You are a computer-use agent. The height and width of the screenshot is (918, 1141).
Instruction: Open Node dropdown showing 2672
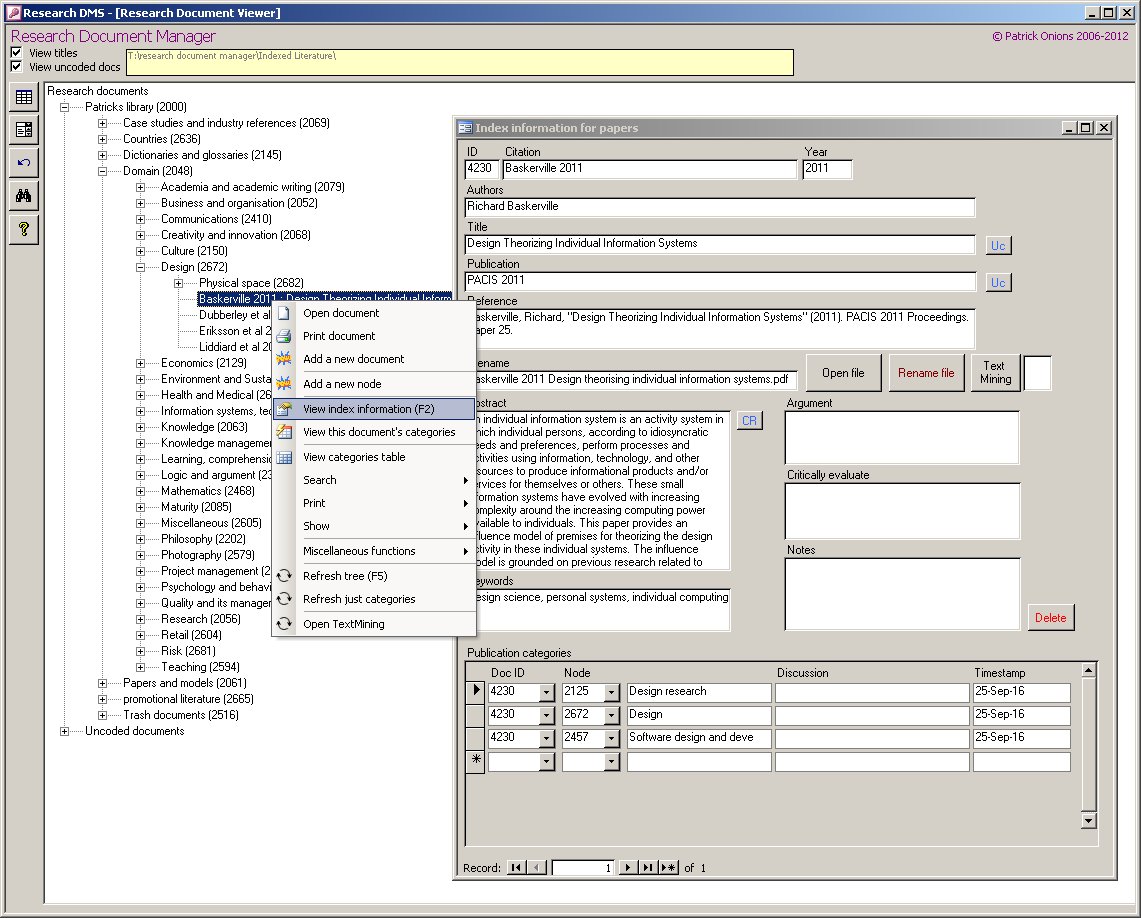(611, 715)
